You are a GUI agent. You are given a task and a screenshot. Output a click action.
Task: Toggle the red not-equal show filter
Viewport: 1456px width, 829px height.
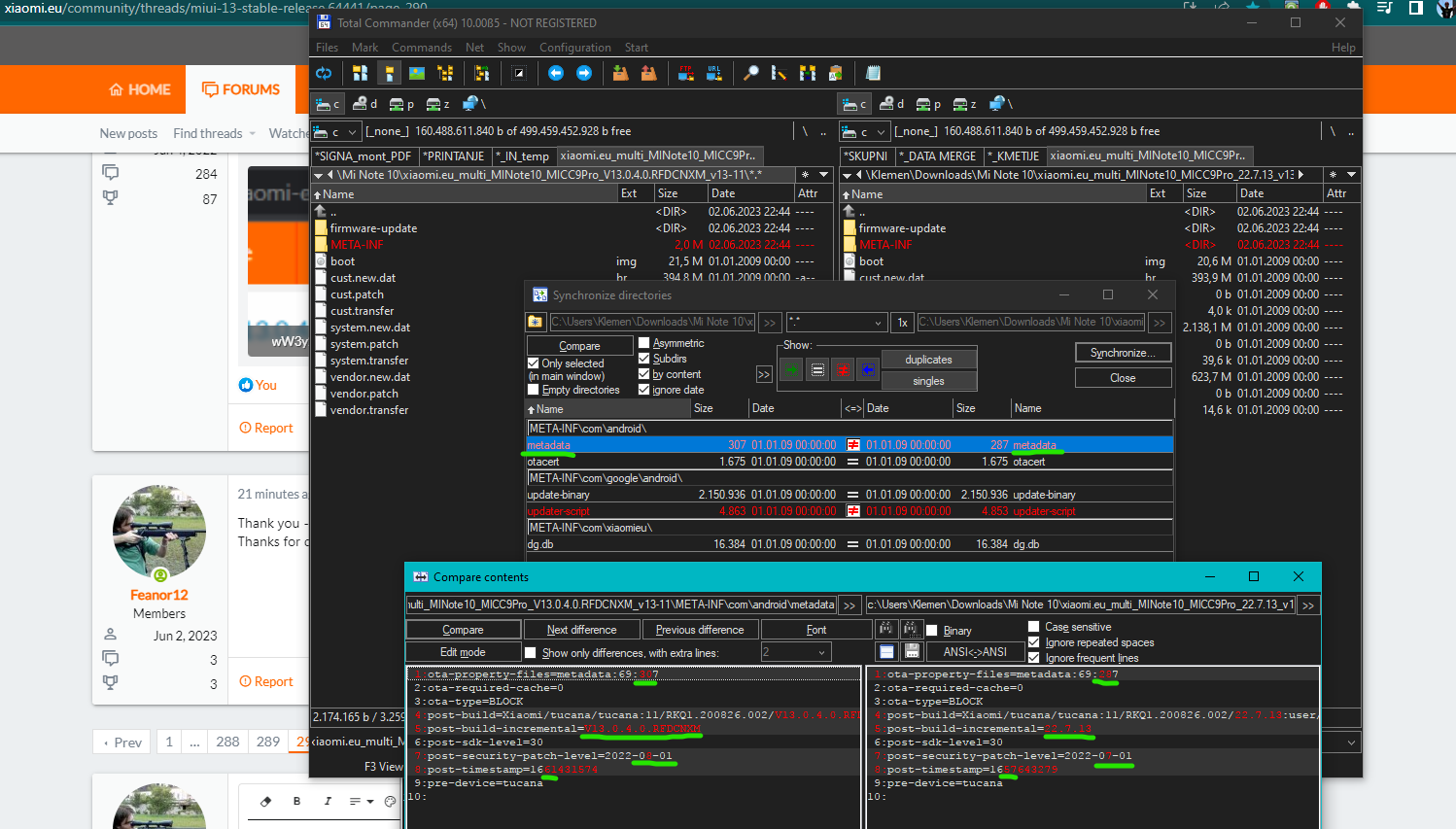coord(843,369)
